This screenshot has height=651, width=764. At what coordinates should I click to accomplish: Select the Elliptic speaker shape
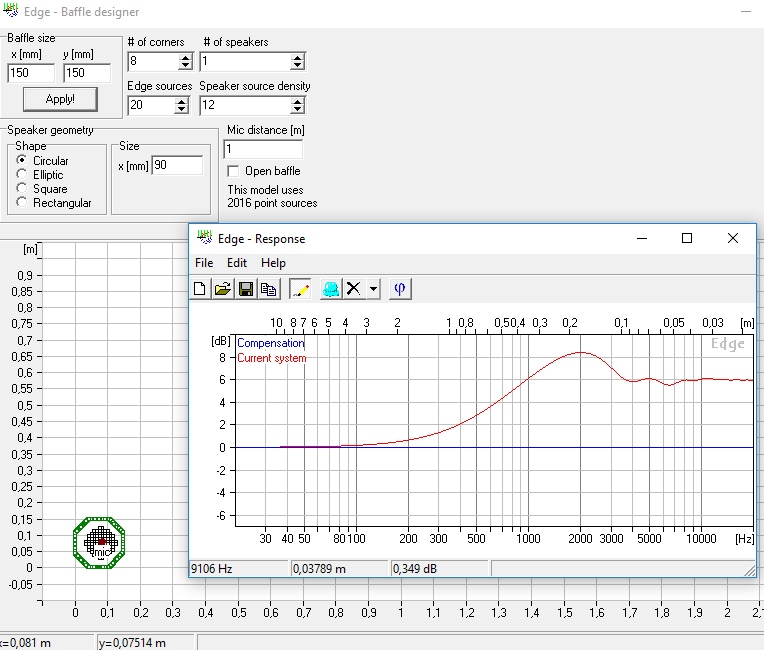pos(21,174)
